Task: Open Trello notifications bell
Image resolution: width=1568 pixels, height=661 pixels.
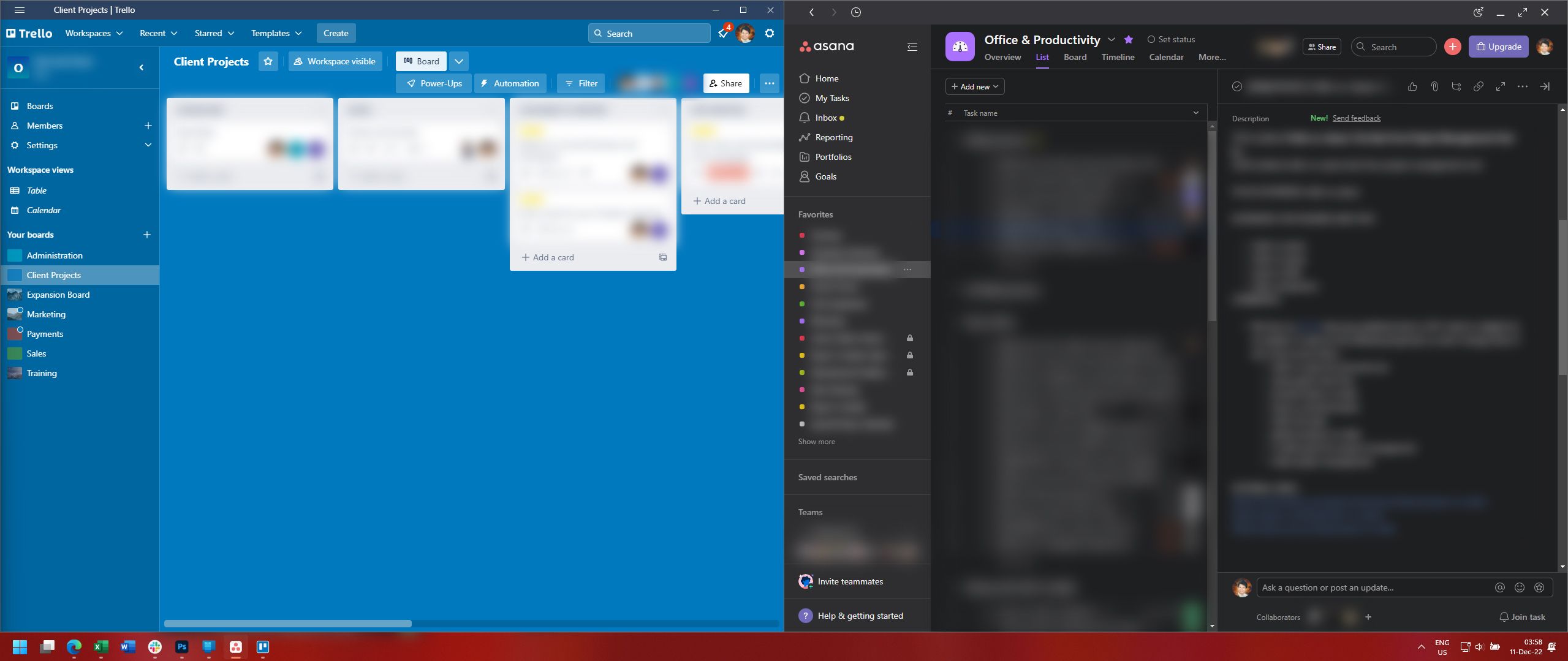Action: click(724, 33)
